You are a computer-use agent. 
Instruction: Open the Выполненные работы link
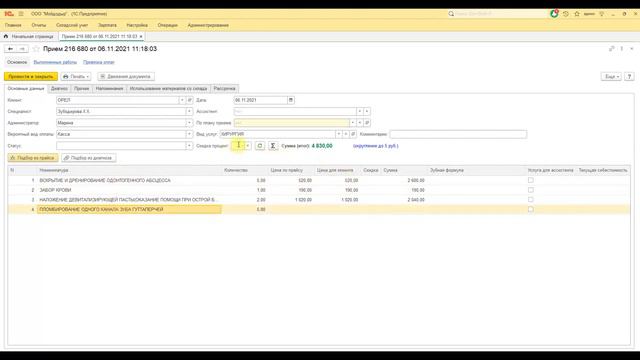pyautogui.click(x=55, y=62)
